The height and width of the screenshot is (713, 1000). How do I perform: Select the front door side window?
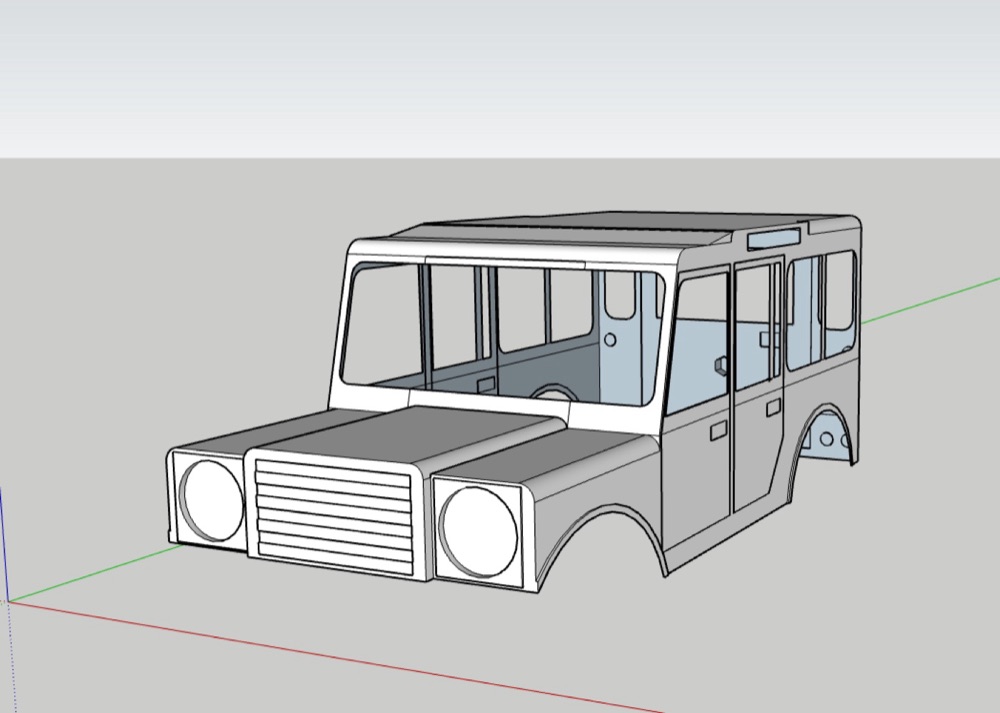[x=699, y=344]
